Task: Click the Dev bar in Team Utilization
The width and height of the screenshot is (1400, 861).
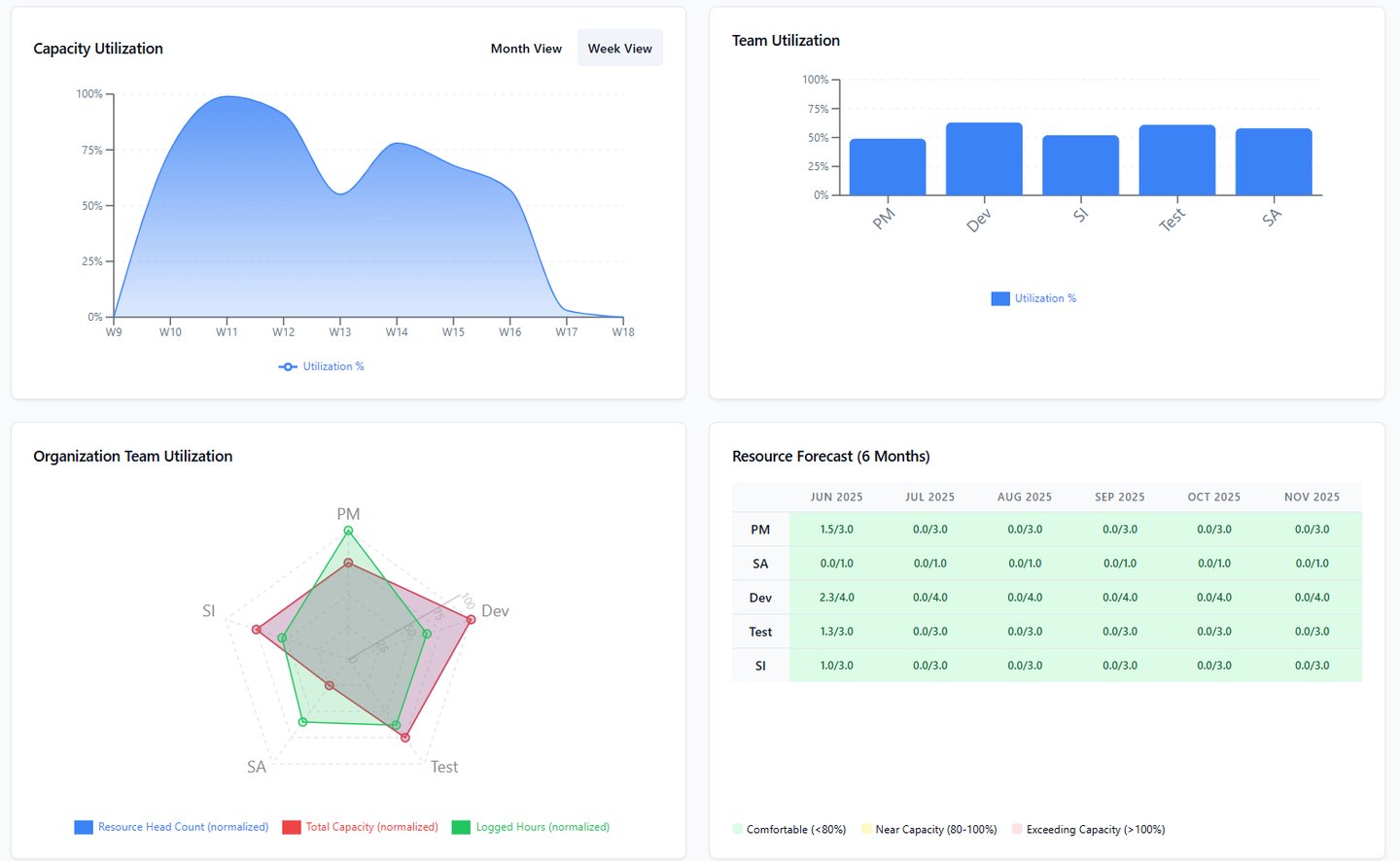Action: (x=984, y=158)
